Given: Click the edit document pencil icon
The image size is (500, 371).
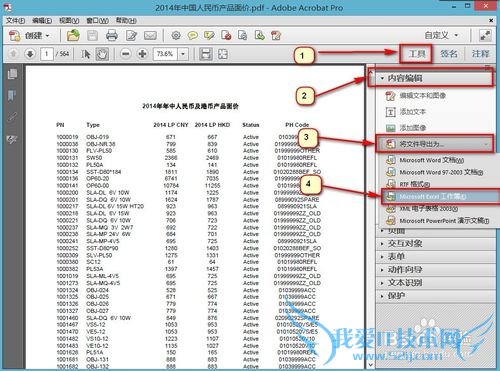Looking at the screenshot, I should 131,35.
